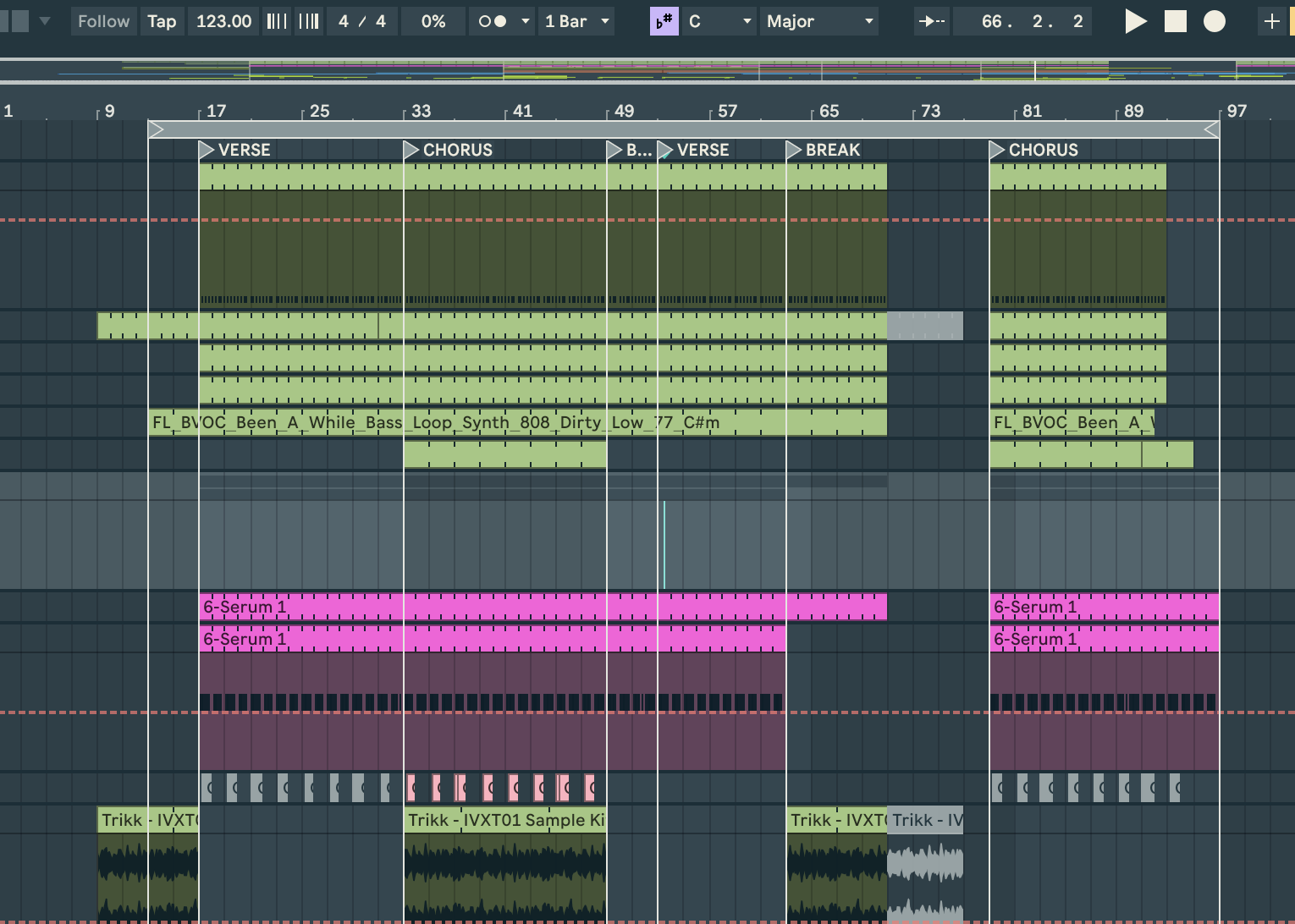Select the upper 6-Serum 1 clip at bar 17

coord(543,607)
